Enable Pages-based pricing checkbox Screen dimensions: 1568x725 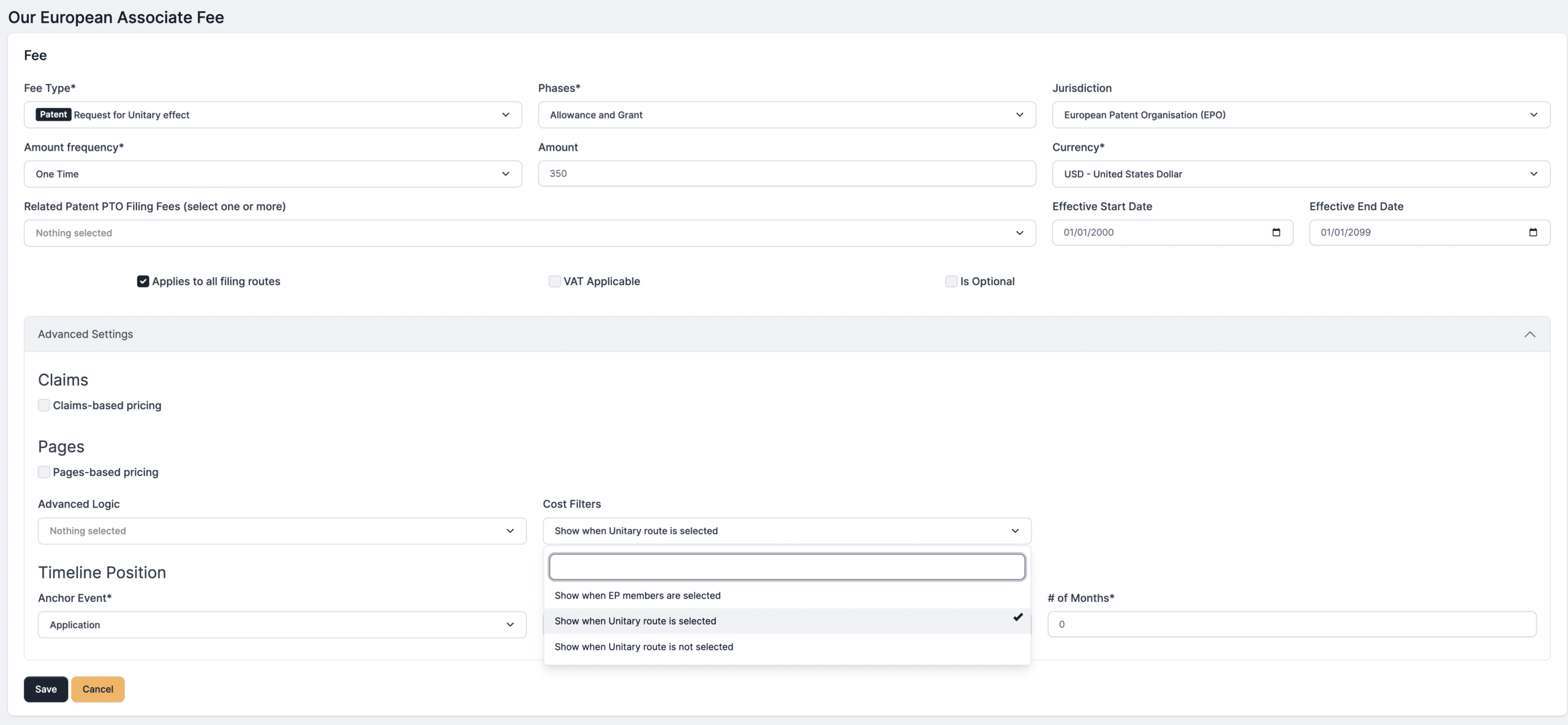pos(44,472)
